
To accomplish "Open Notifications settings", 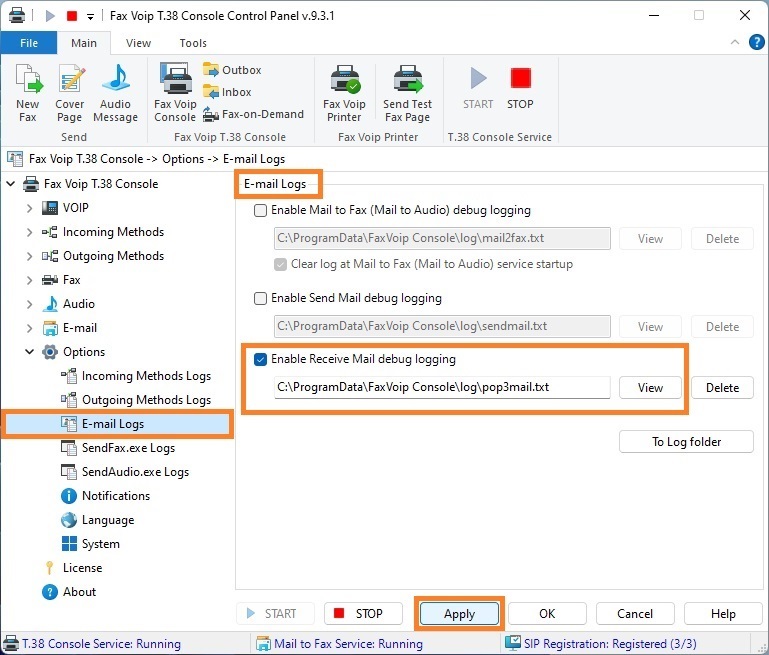I will pos(105,496).
